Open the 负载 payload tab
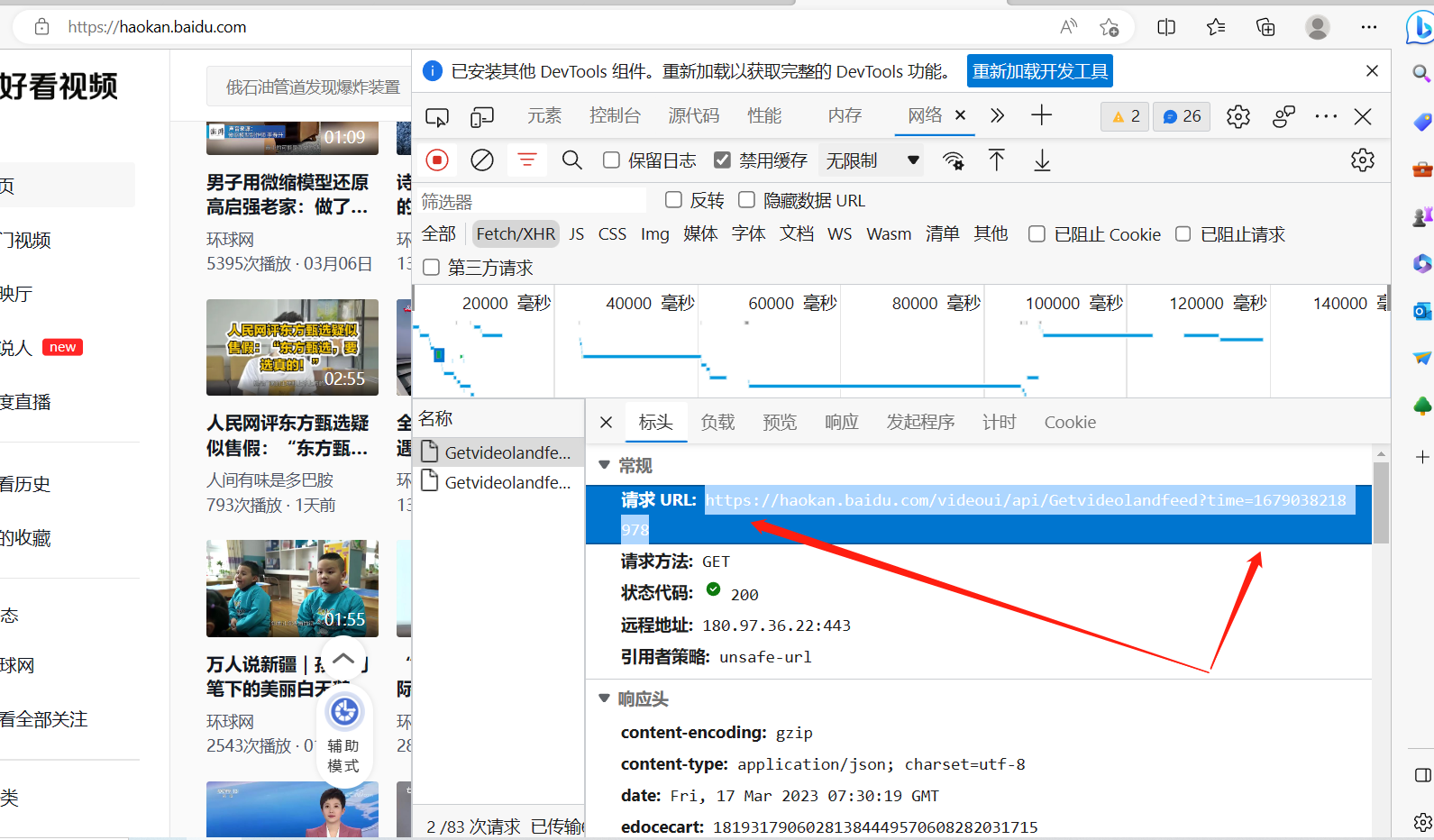Image resolution: width=1434 pixels, height=840 pixels. pyautogui.click(x=718, y=422)
